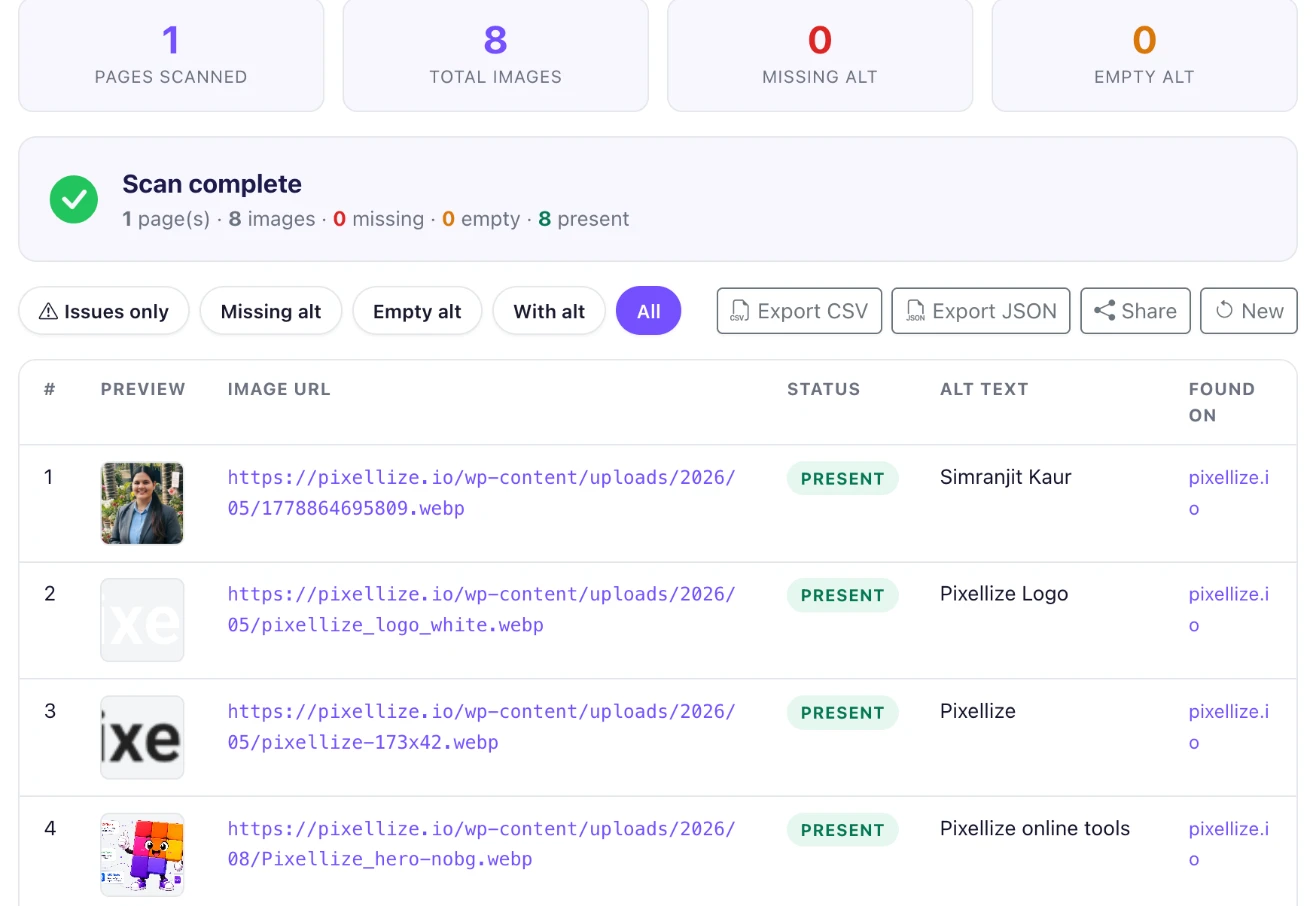This screenshot has height=906, width=1316.
Task: Select the alt text 'Pixellize Logo'
Action: point(1004,594)
